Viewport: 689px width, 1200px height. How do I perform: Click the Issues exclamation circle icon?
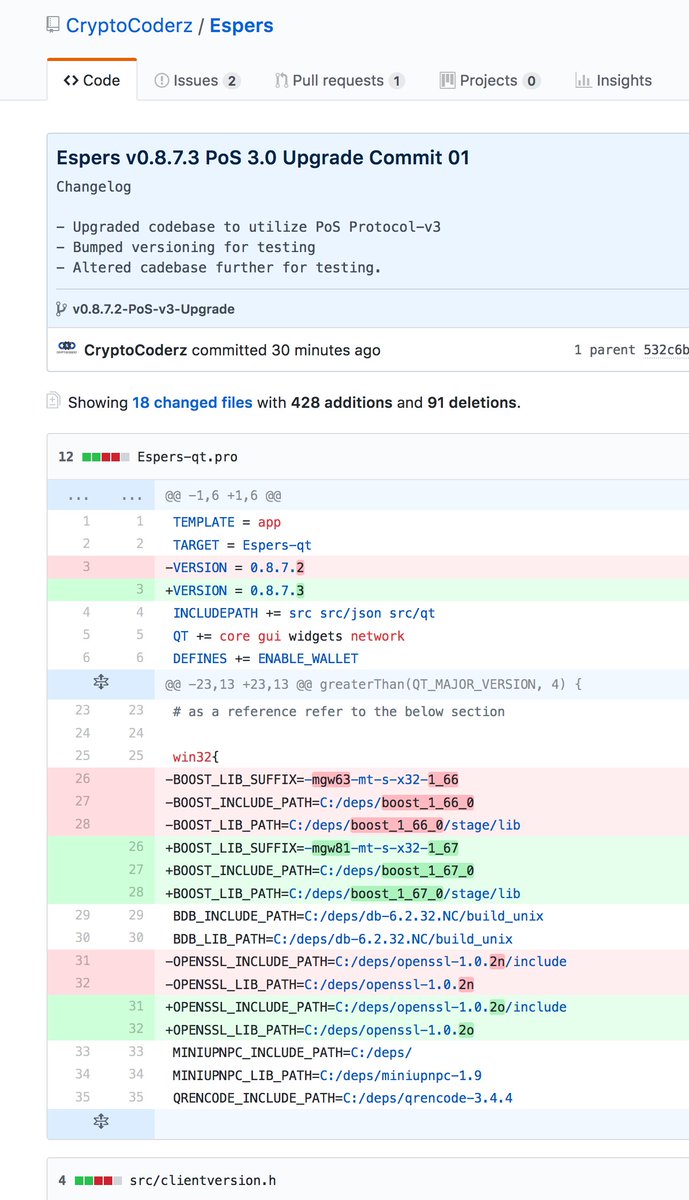pos(161,80)
